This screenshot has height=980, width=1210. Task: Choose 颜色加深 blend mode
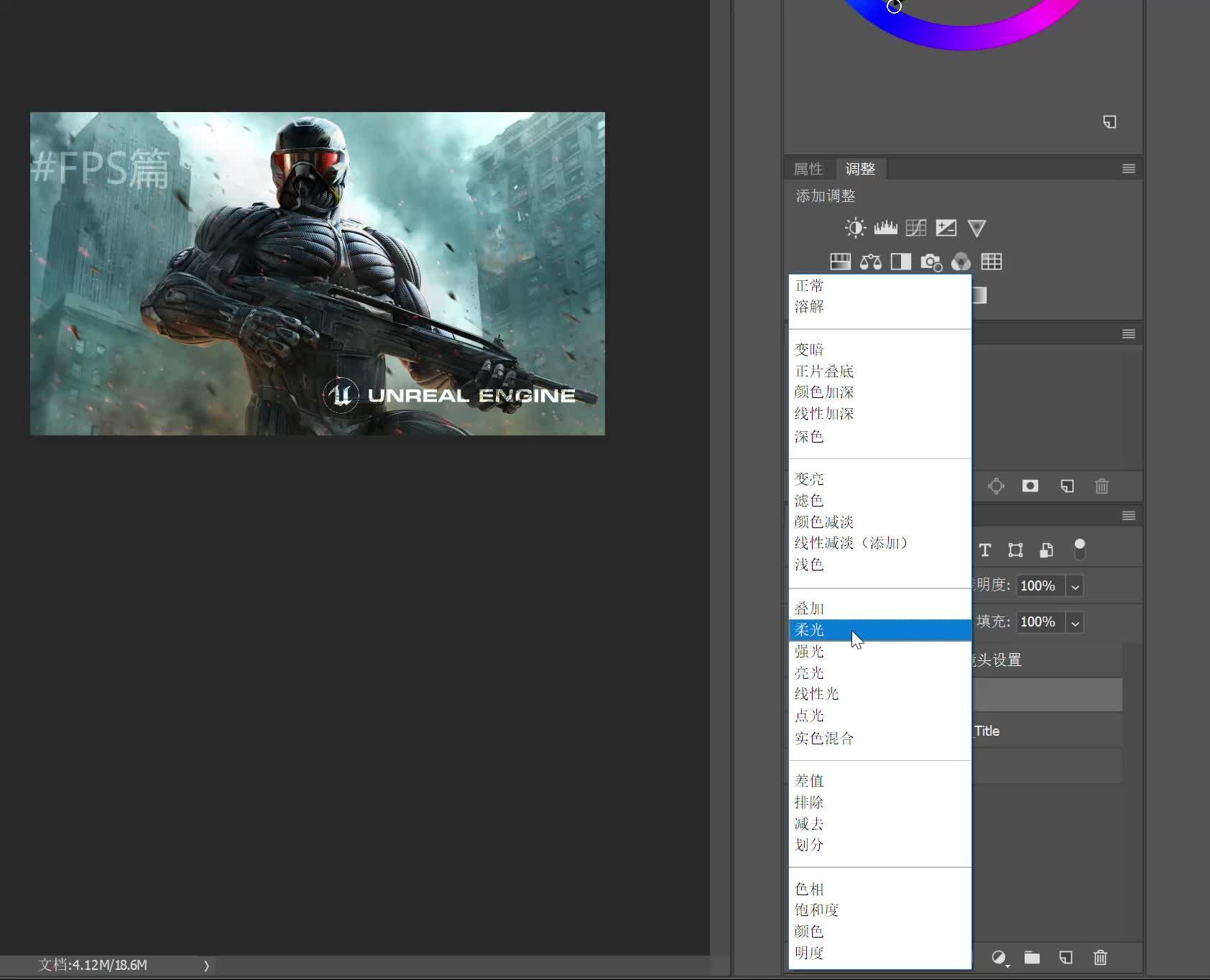(880, 392)
